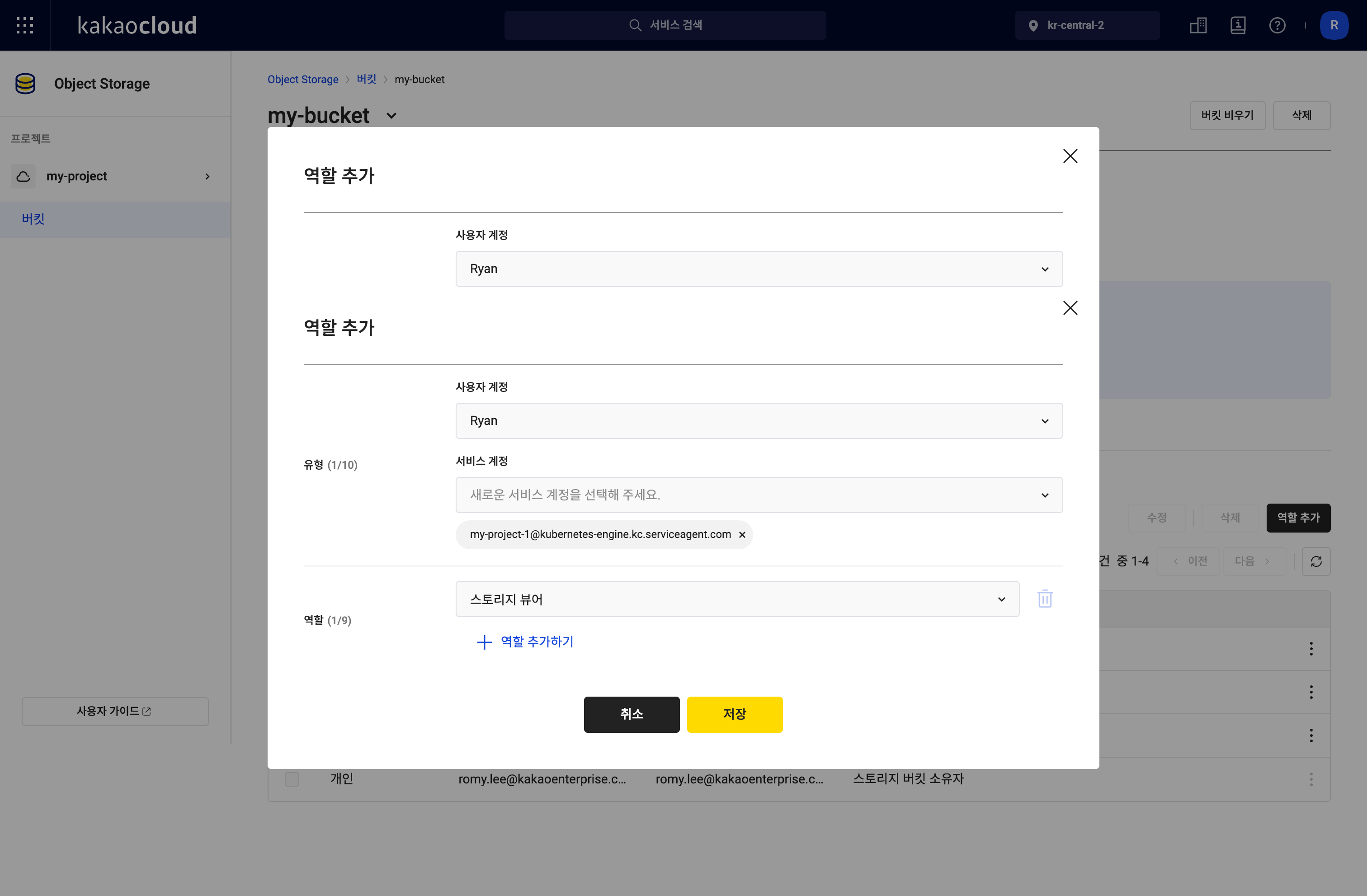
Task: Click the Object Storage service icon
Action: 25,83
